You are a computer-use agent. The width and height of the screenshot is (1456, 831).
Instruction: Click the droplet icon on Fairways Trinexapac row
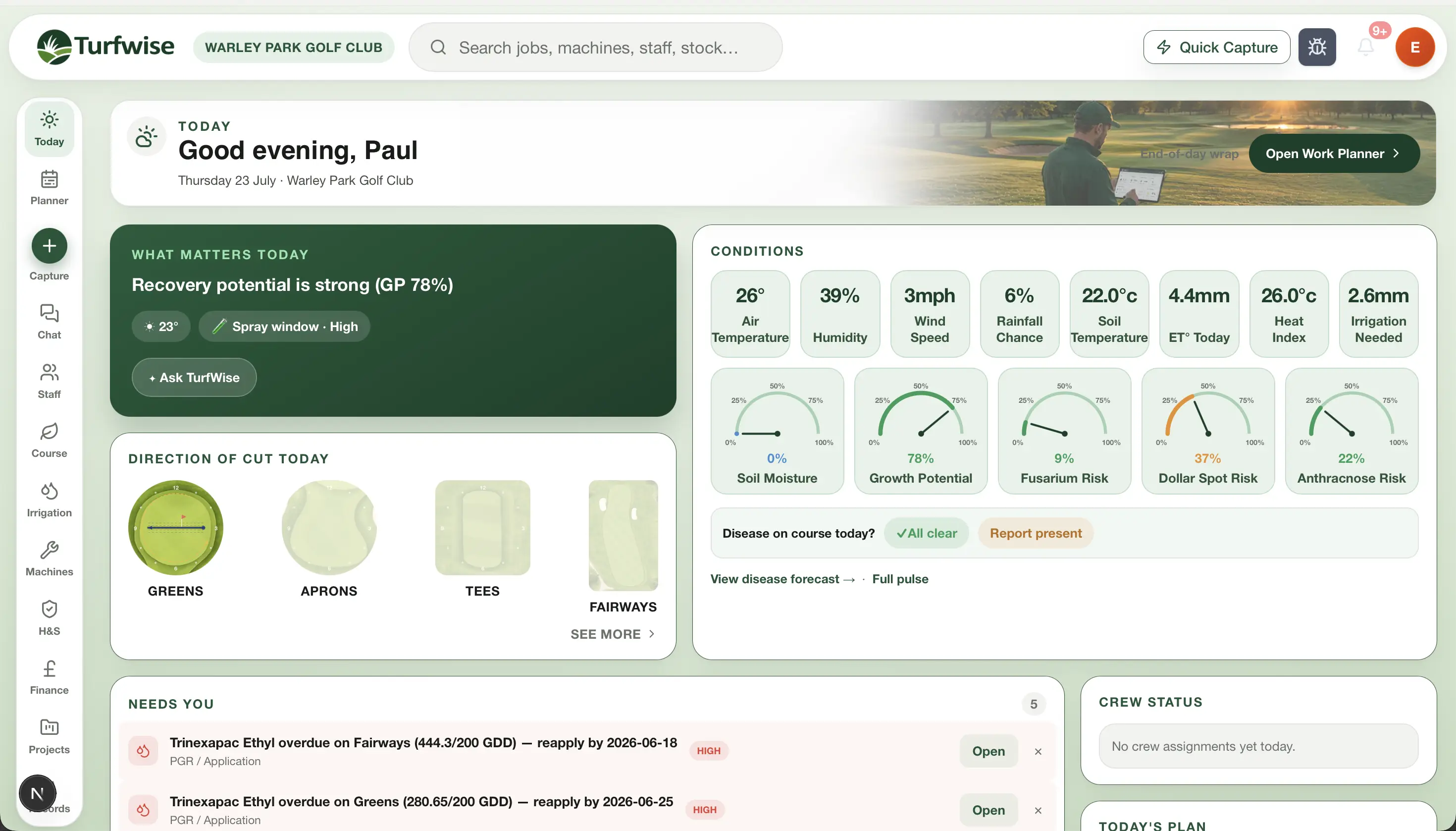[143, 751]
